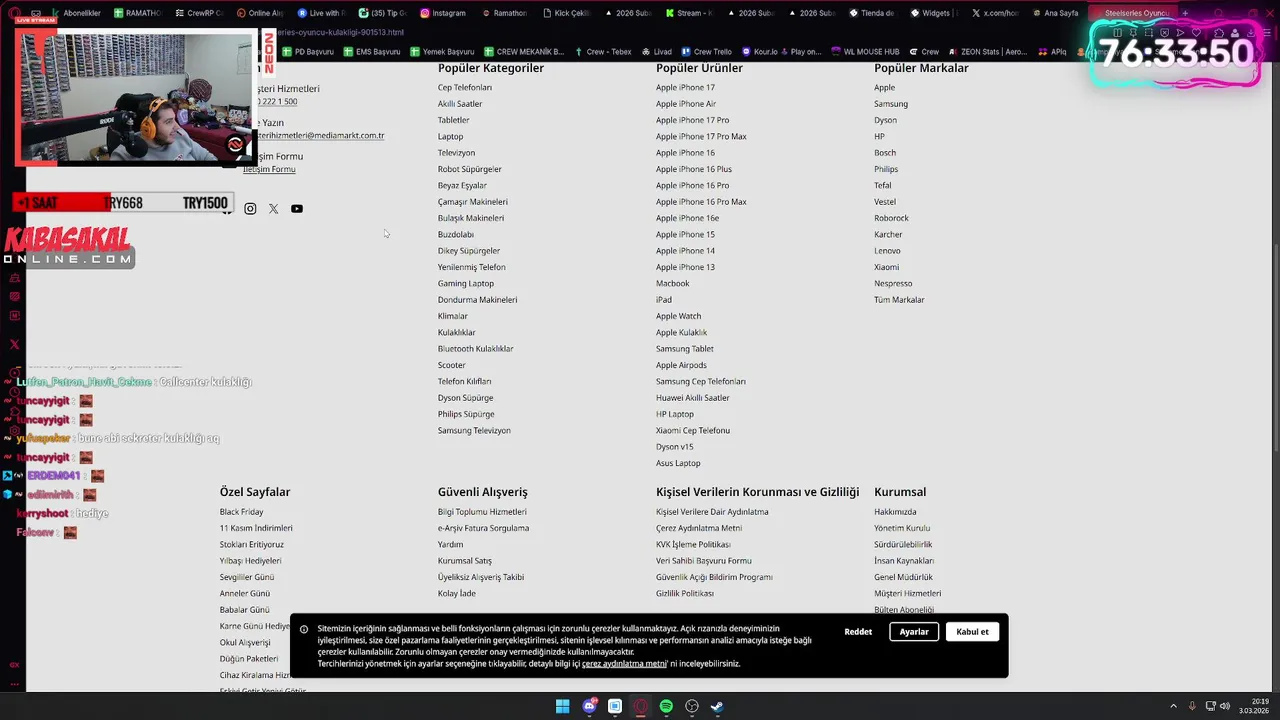Open OBS Studio from the taskbar
Viewport: 1280px width, 720px height.
click(692, 706)
